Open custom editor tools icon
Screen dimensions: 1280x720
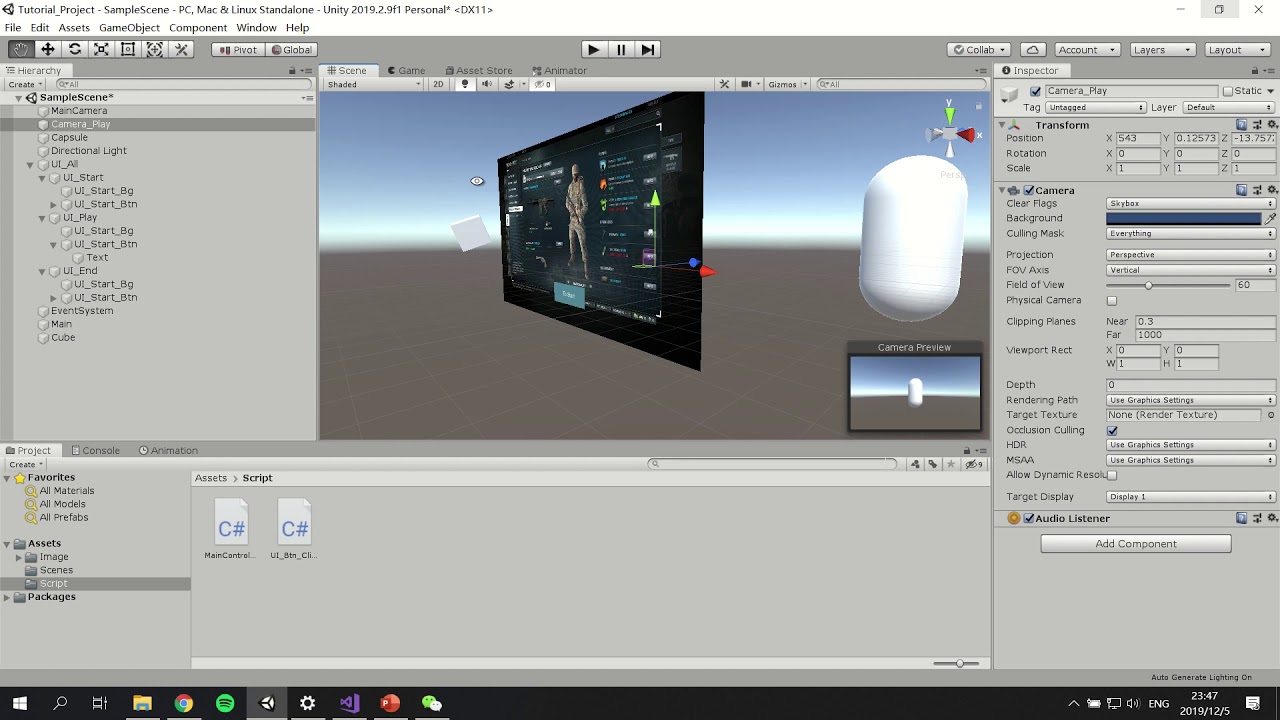[x=181, y=49]
